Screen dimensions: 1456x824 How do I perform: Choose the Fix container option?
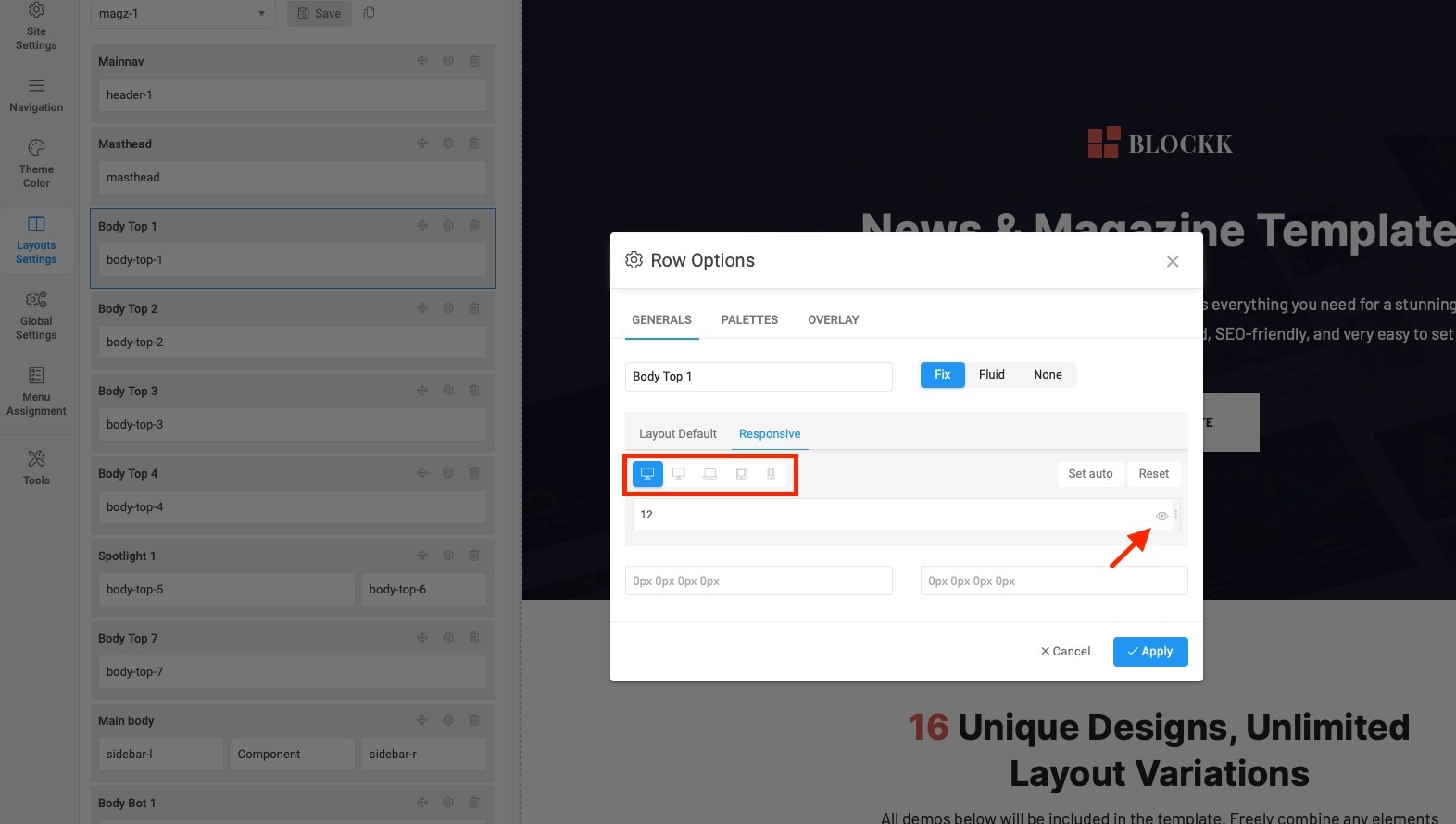click(943, 375)
